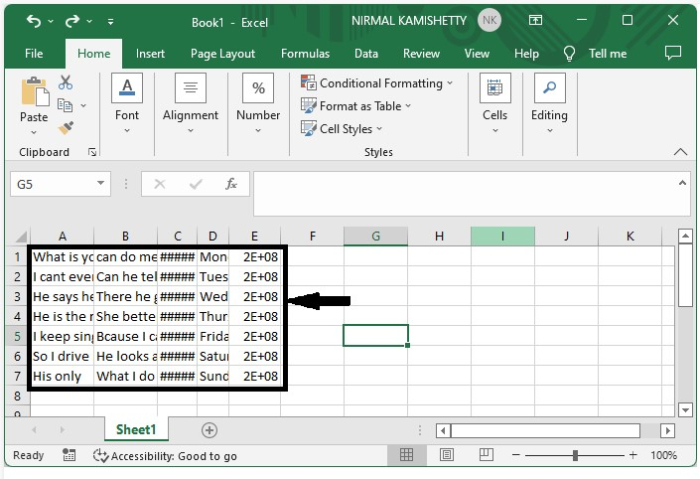Open Cell Styles menu
This screenshot has height=479, width=700.
coord(342,129)
